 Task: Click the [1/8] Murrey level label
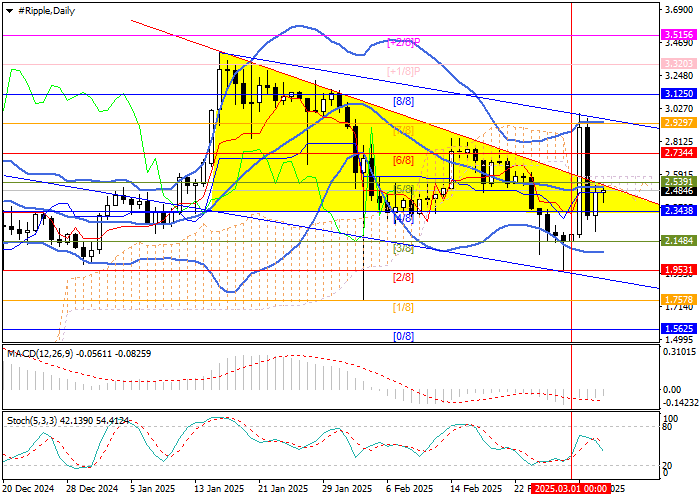point(403,307)
